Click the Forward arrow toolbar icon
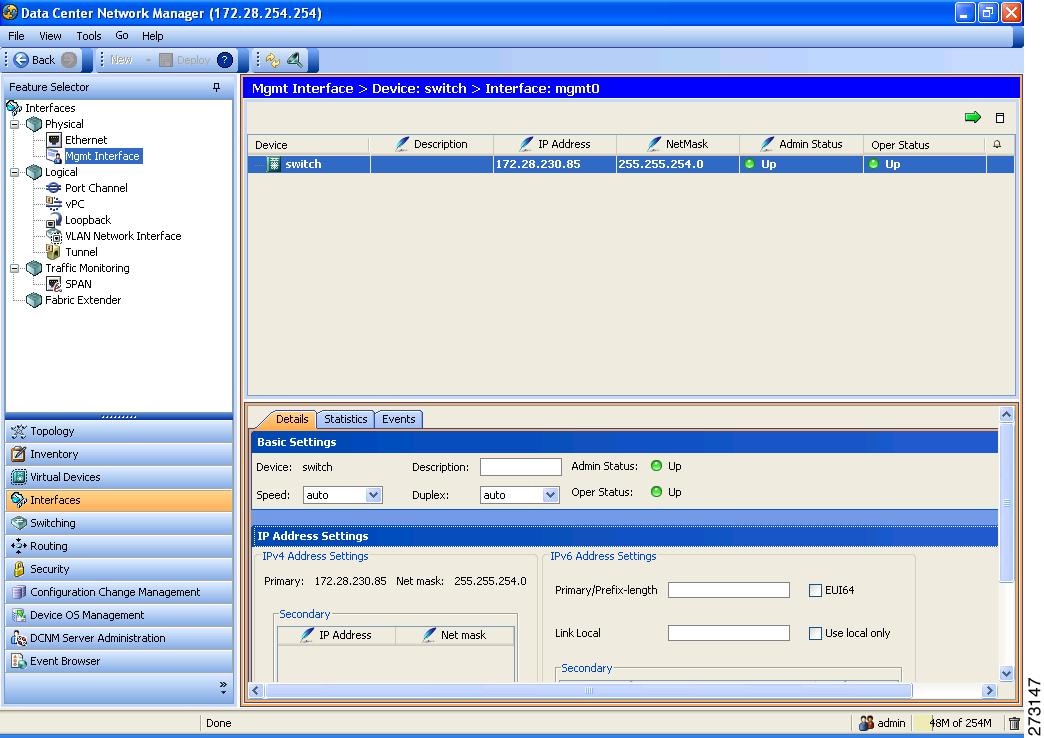 [x=69, y=60]
